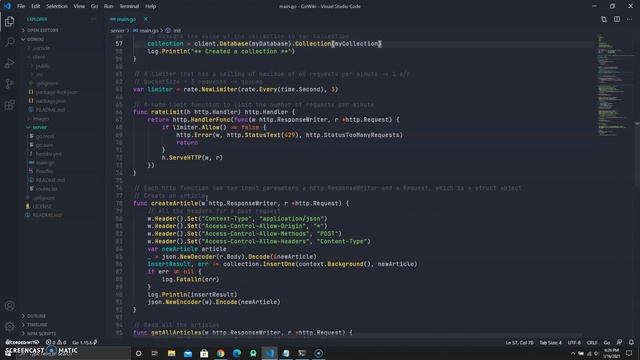Click Ln 57, Col 70 cursor position
The height and width of the screenshot is (360, 640).
point(519,342)
